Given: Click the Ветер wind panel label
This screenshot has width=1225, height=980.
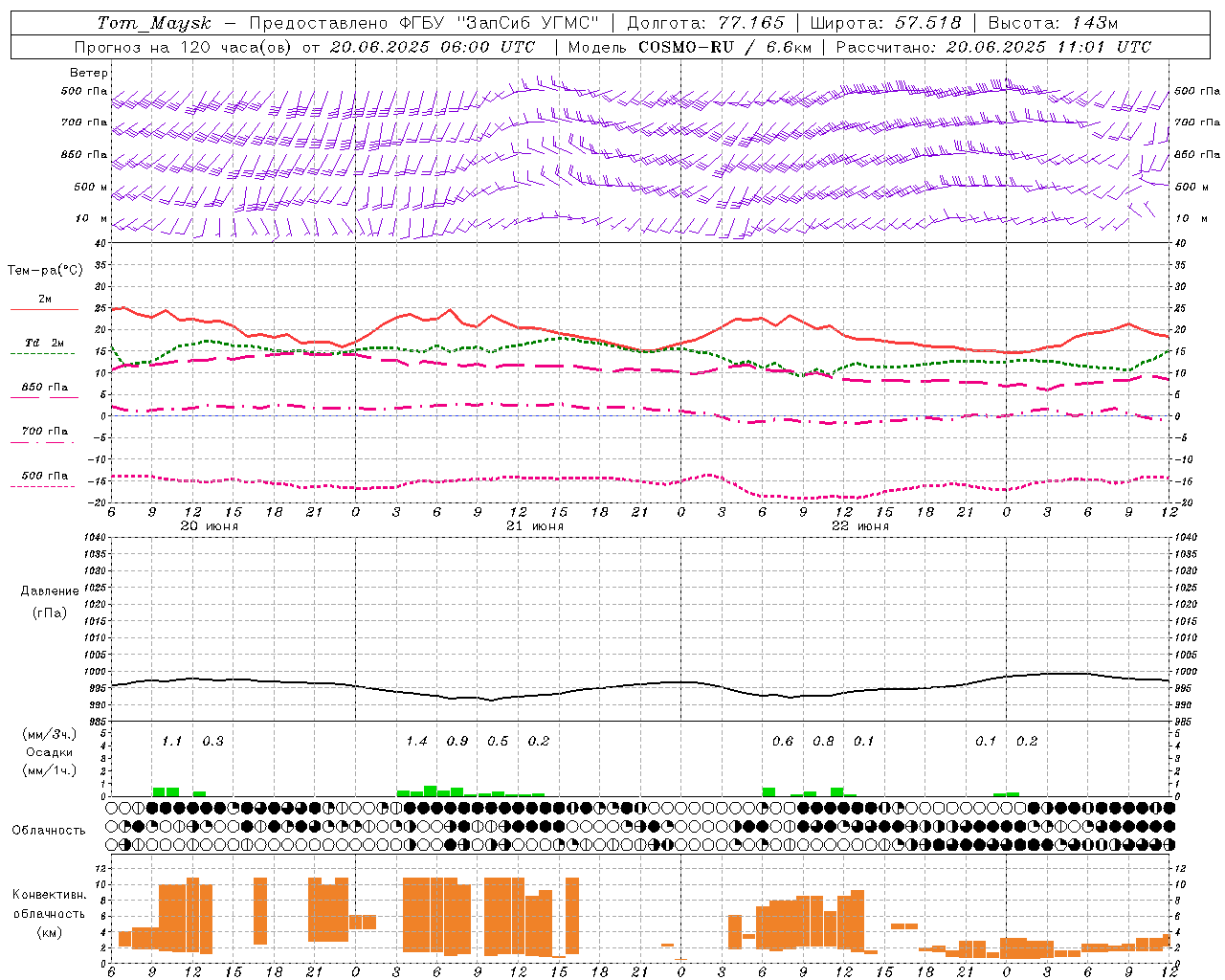Looking at the screenshot, I should [x=89, y=73].
